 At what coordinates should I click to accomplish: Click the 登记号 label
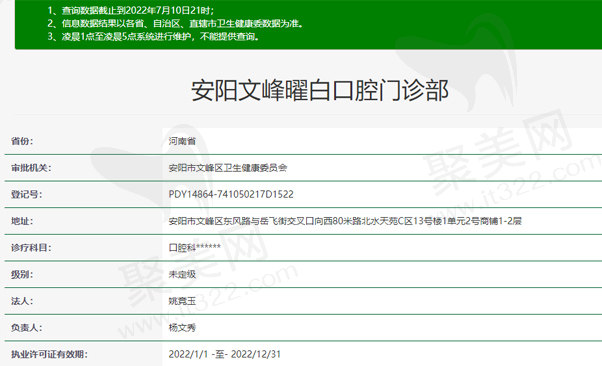point(26,194)
